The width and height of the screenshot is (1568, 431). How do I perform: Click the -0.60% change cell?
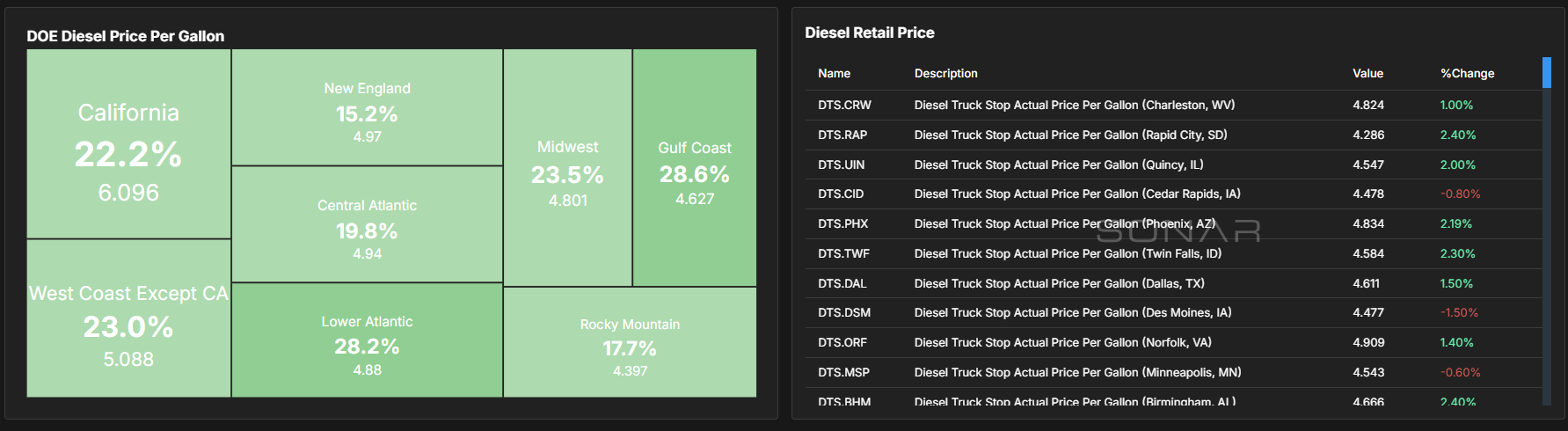point(1460,372)
